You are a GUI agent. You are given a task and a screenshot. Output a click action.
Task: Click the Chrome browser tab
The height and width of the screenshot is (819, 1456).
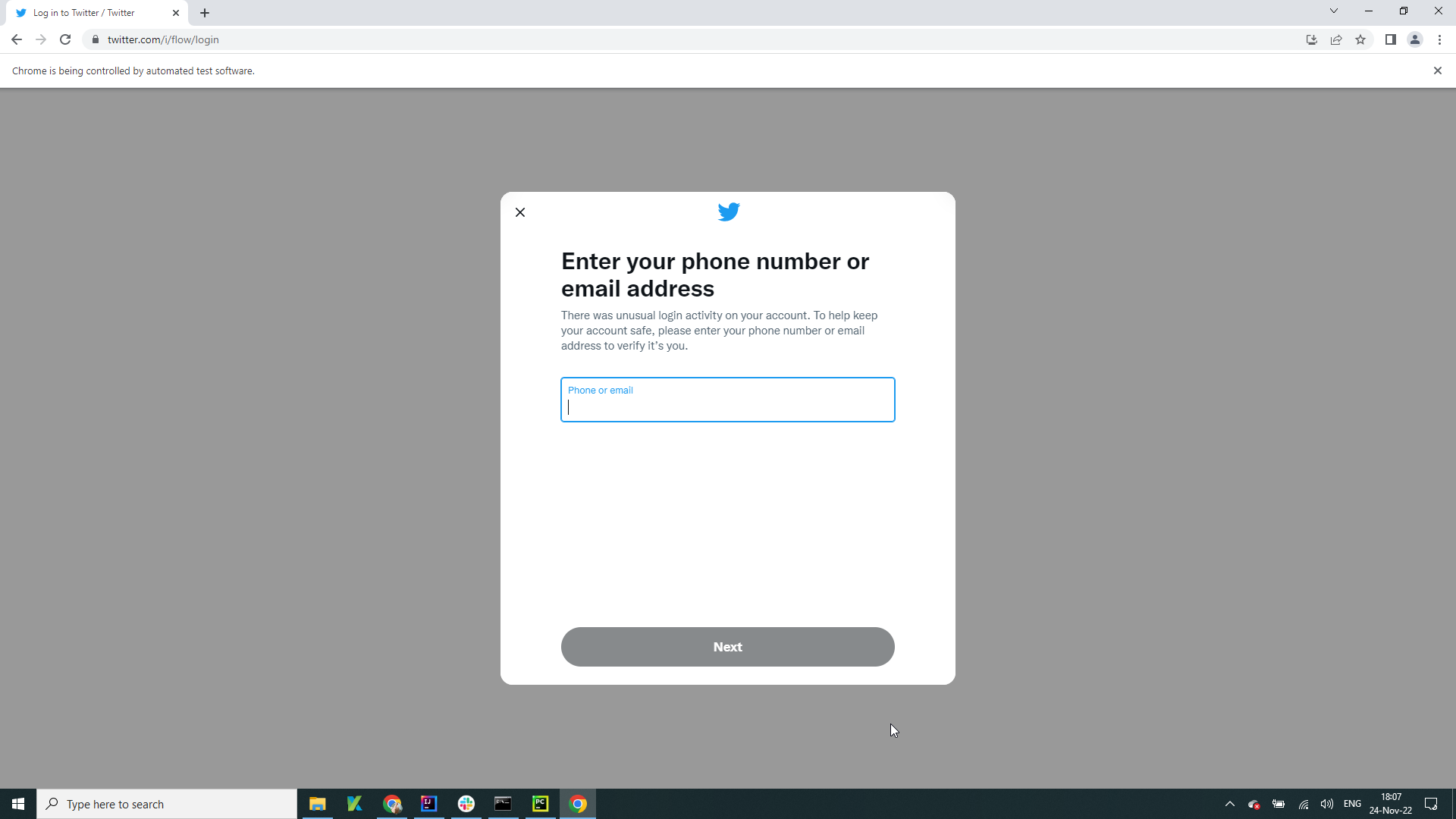click(x=96, y=12)
